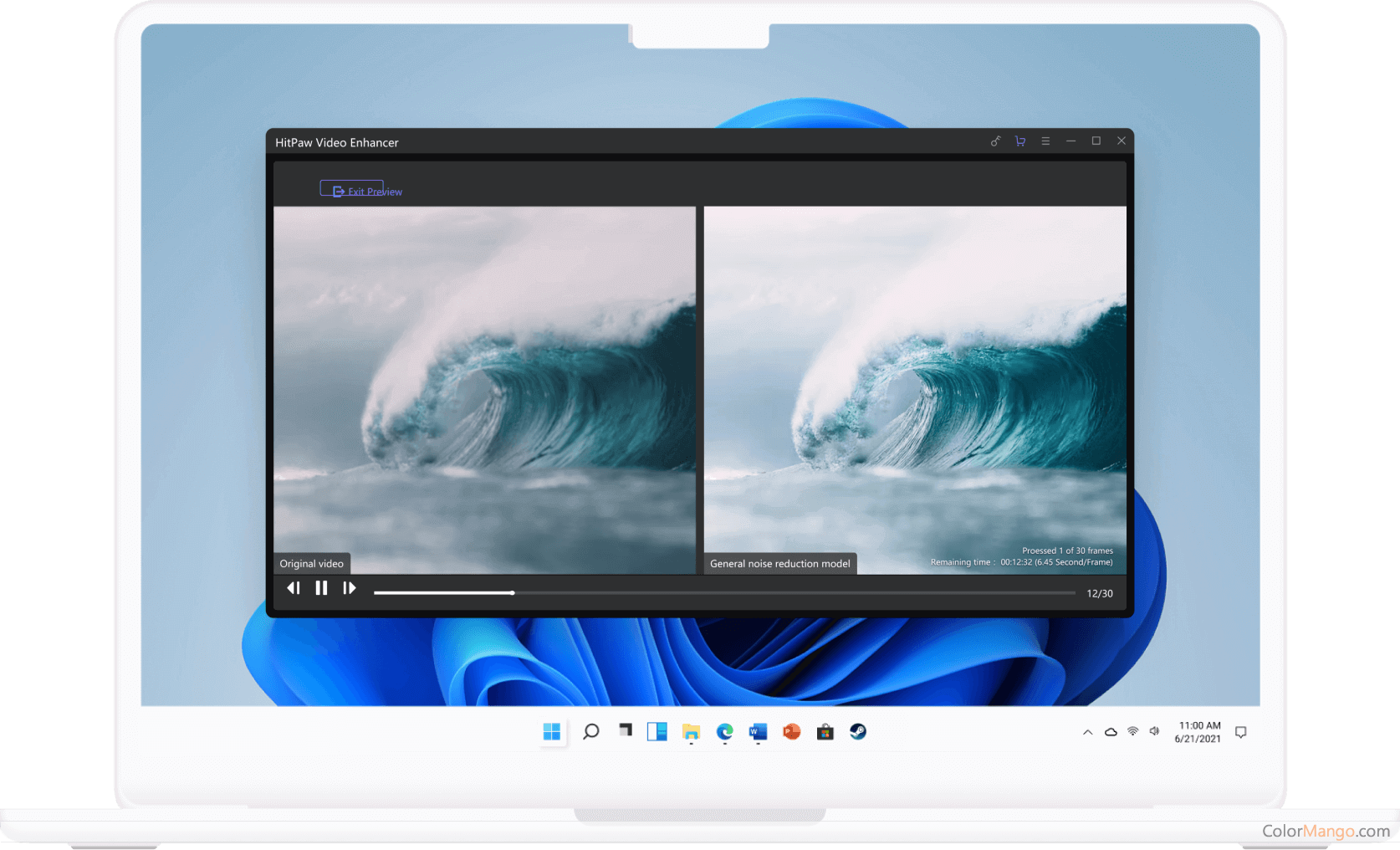Open Steam from taskbar

click(x=858, y=732)
